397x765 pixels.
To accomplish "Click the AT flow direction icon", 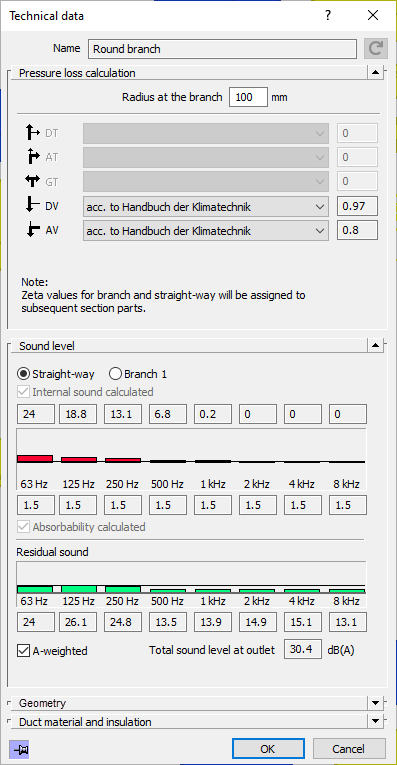I will [33, 157].
